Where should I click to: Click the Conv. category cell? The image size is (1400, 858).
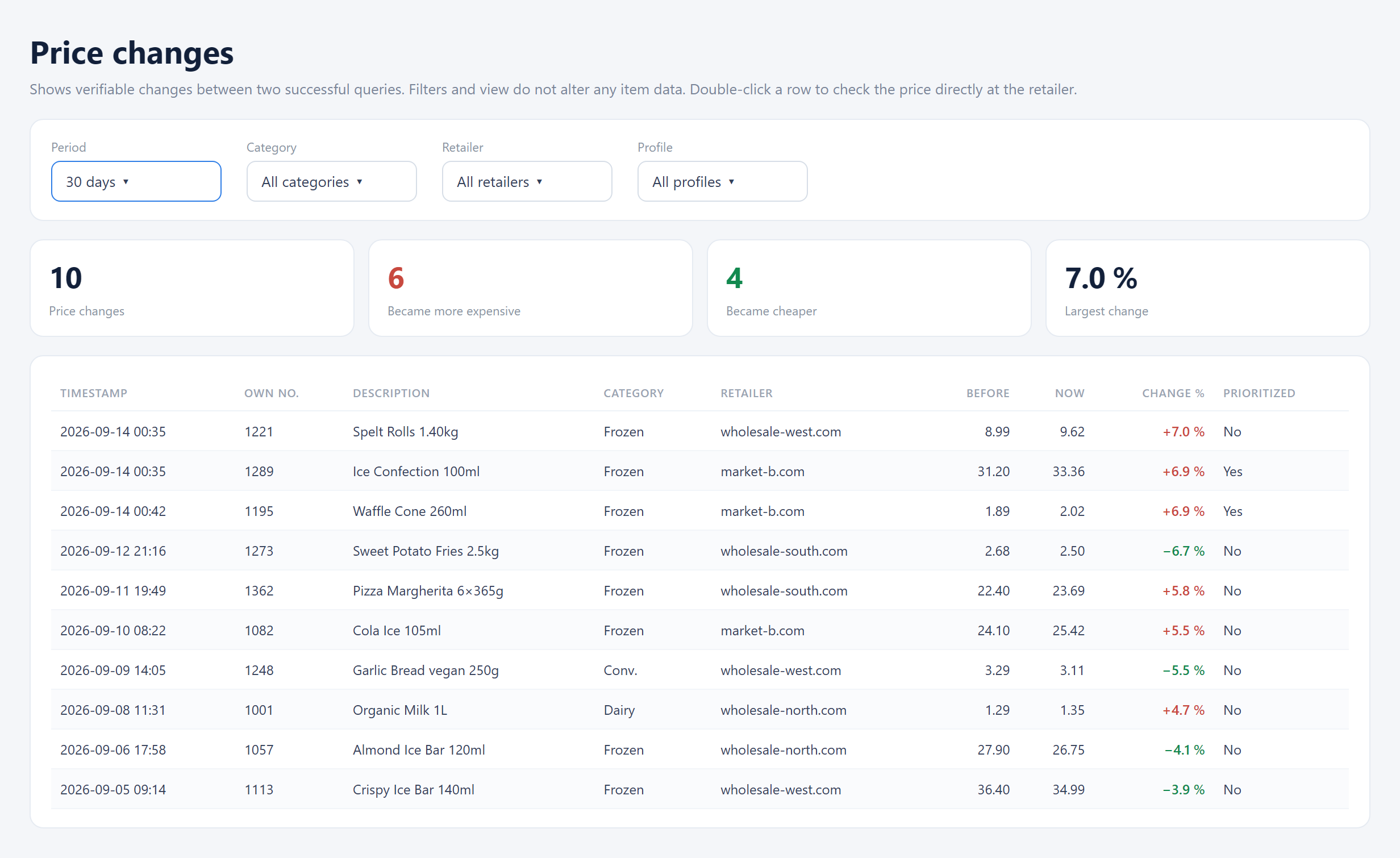[620, 670]
